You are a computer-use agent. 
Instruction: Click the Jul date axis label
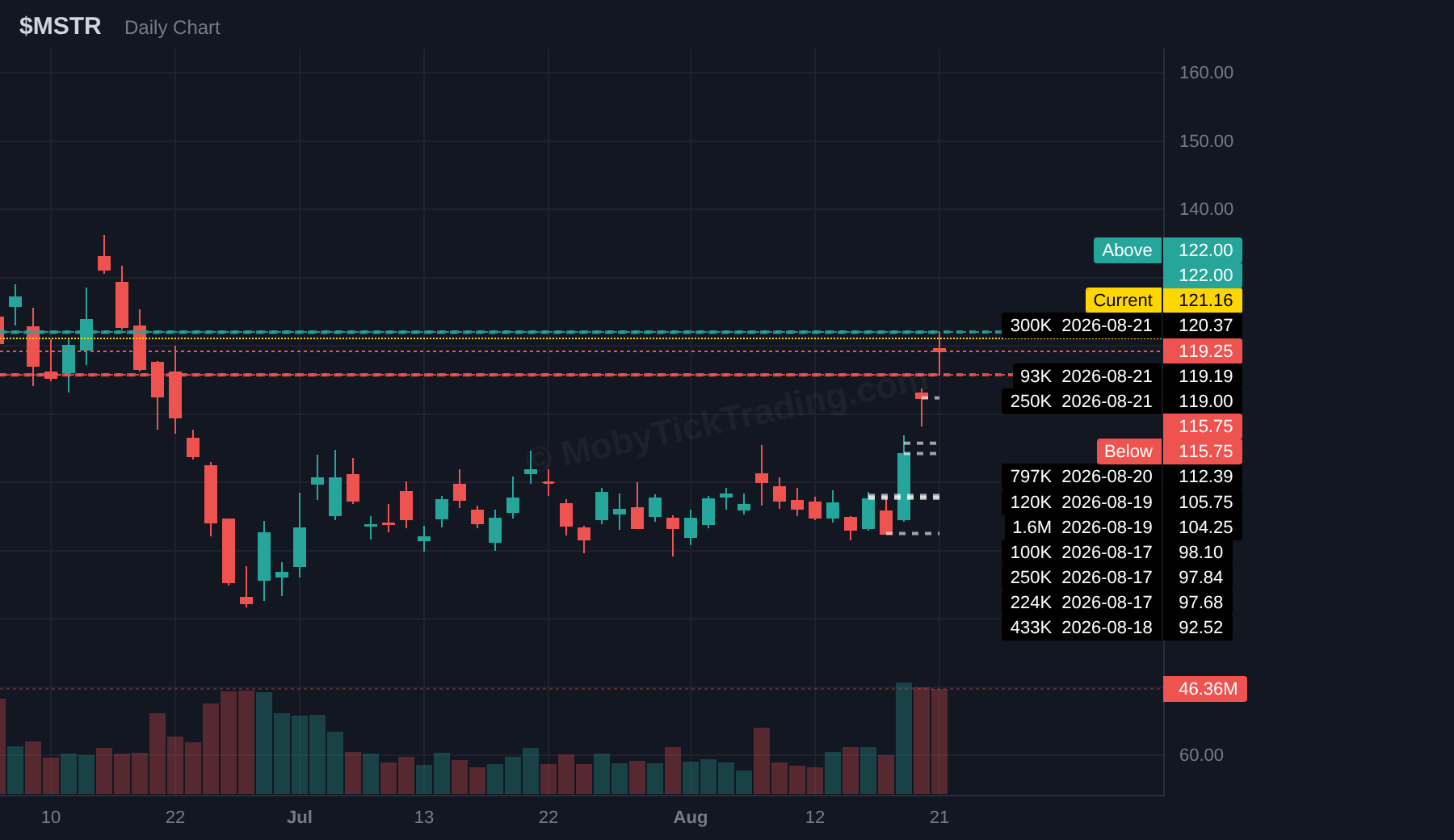click(299, 817)
